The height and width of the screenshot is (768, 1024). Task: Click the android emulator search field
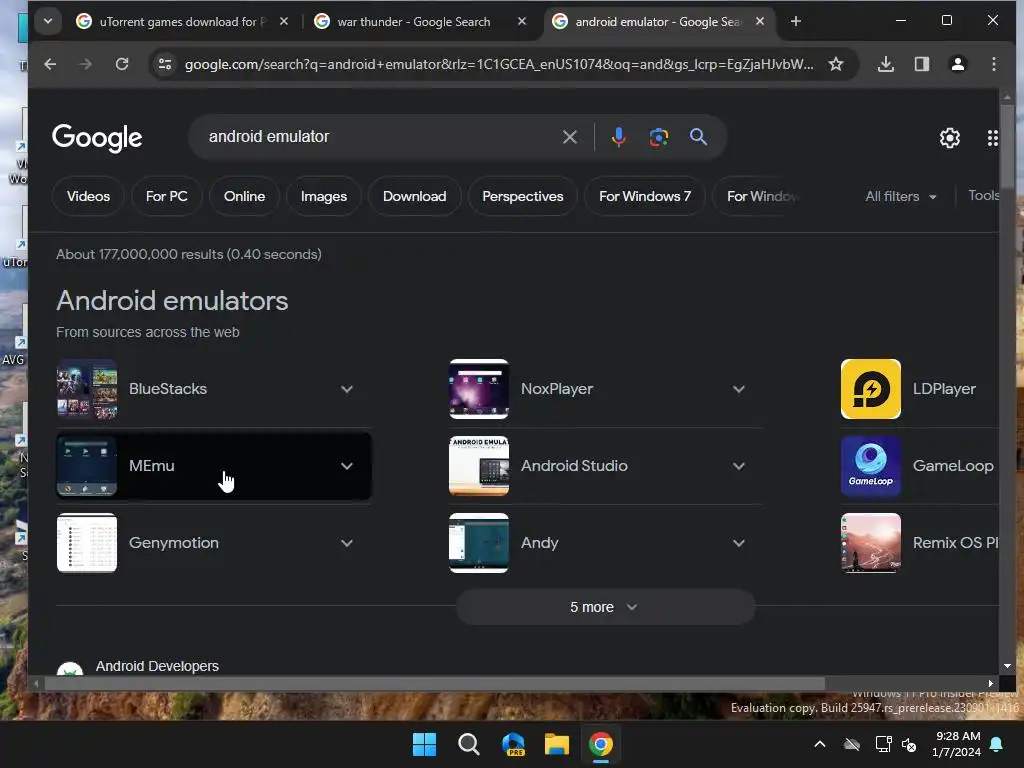pyautogui.click(x=379, y=136)
